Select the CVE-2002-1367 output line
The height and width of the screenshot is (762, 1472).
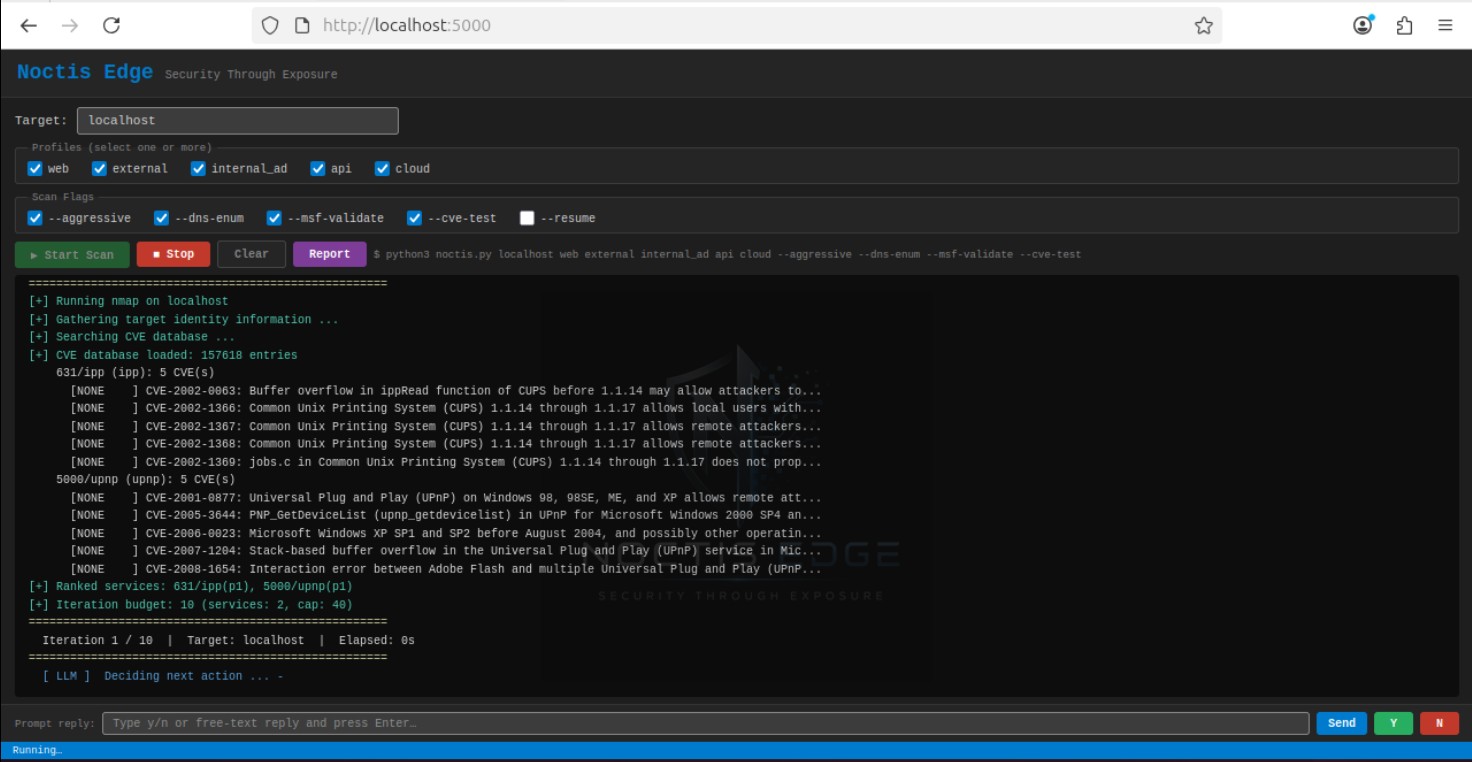point(446,426)
